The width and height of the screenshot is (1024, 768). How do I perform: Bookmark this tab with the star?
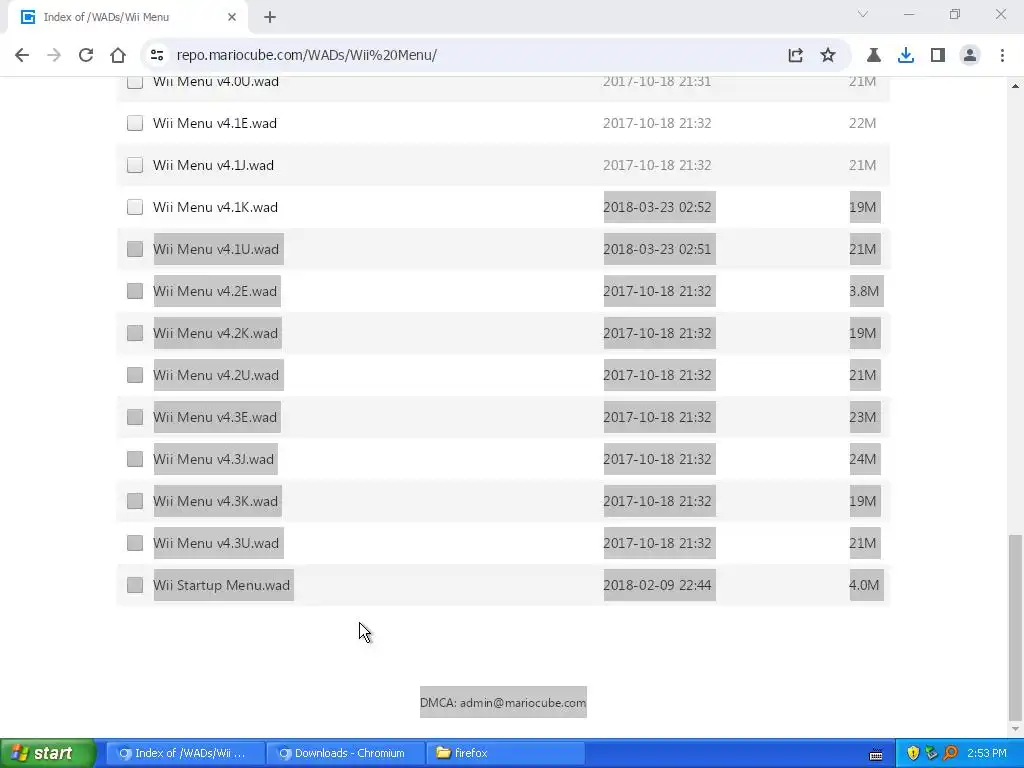[x=827, y=55]
